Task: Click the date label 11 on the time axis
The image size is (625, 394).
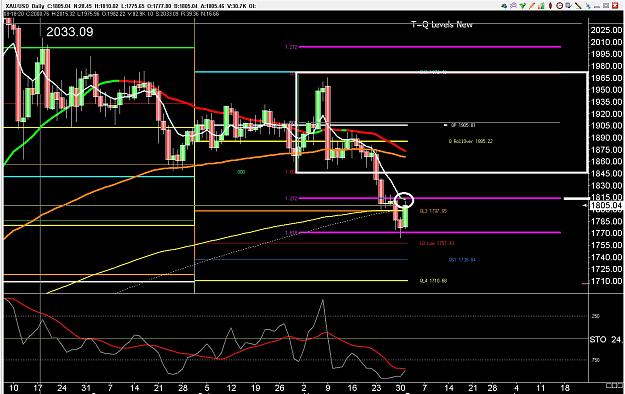Action: pyautogui.click(x=540, y=388)
